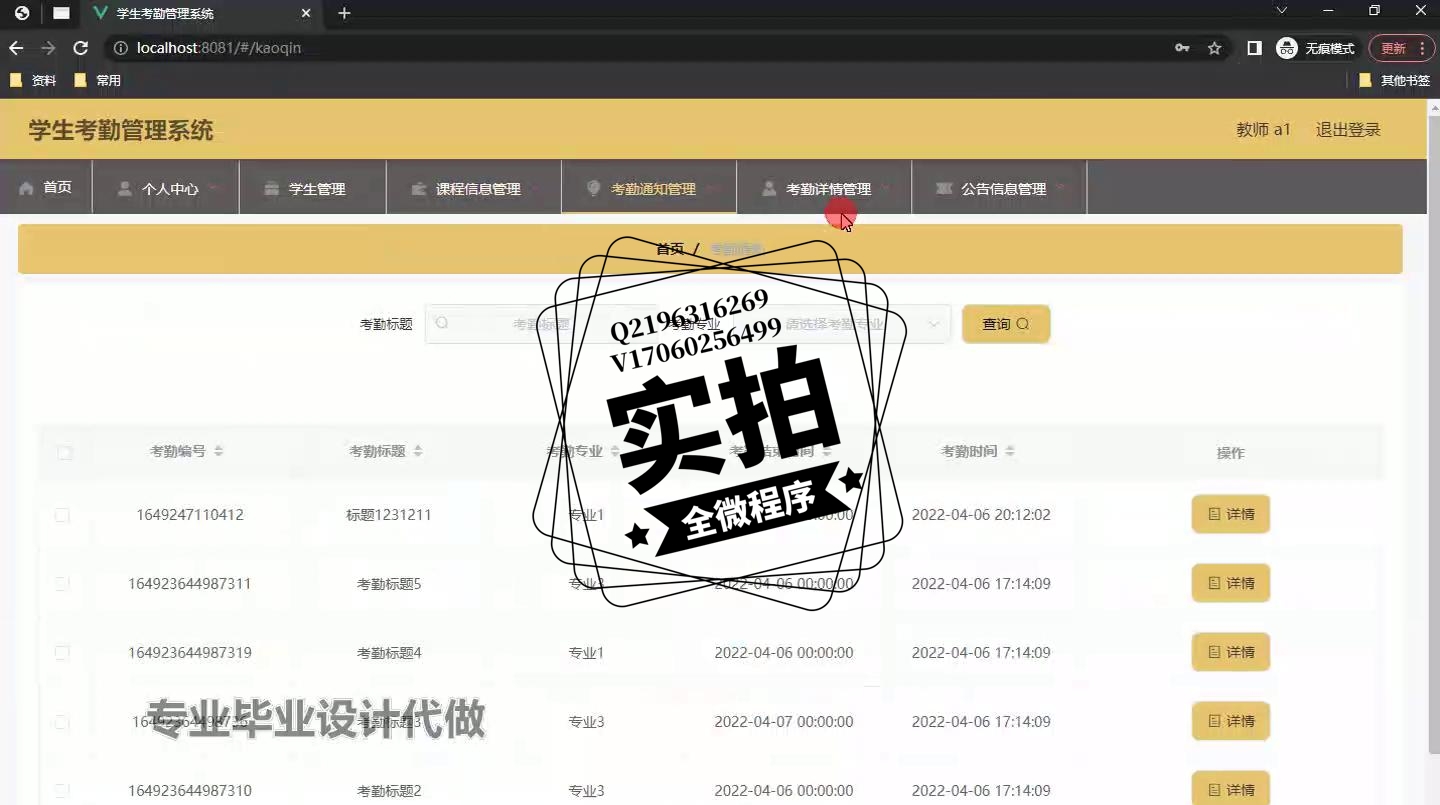1440x805 pixels.
Task: Sort by the 考勤时间 column arrows
Action: coord(1010,451)
